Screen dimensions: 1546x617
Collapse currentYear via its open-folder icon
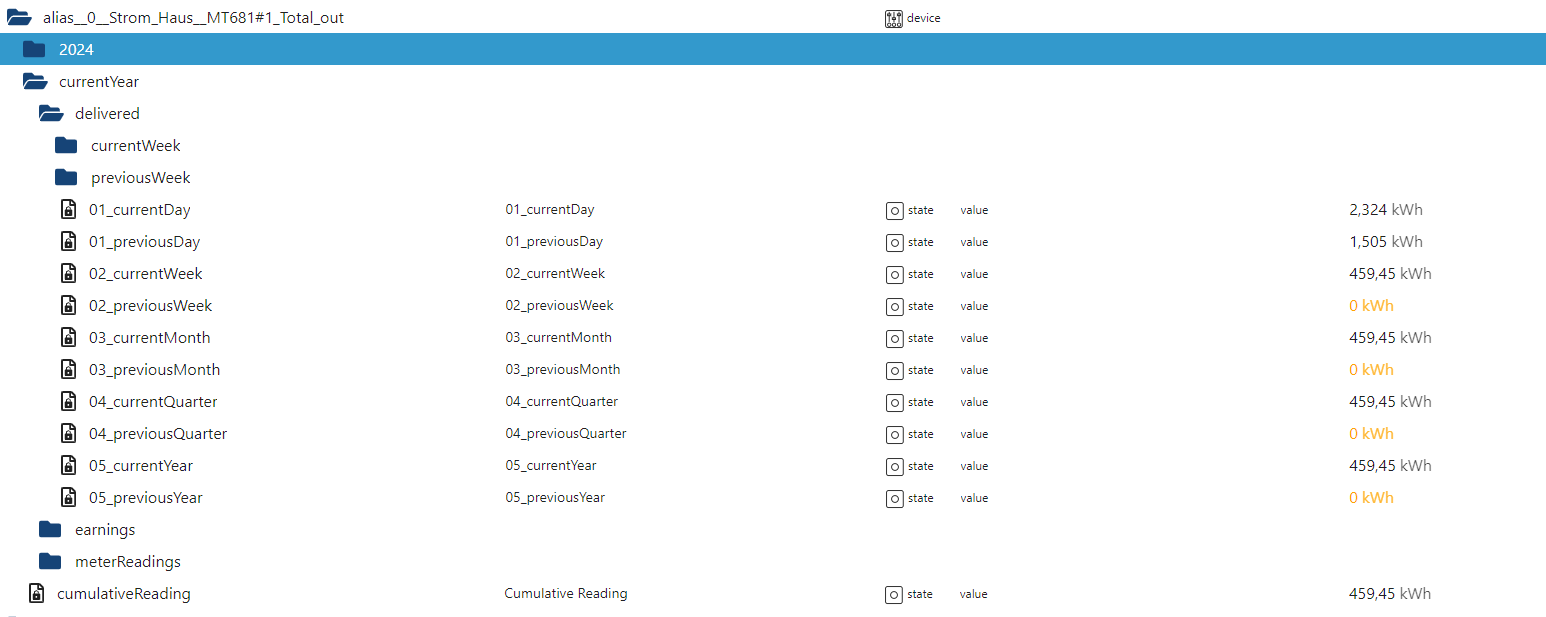35,82
